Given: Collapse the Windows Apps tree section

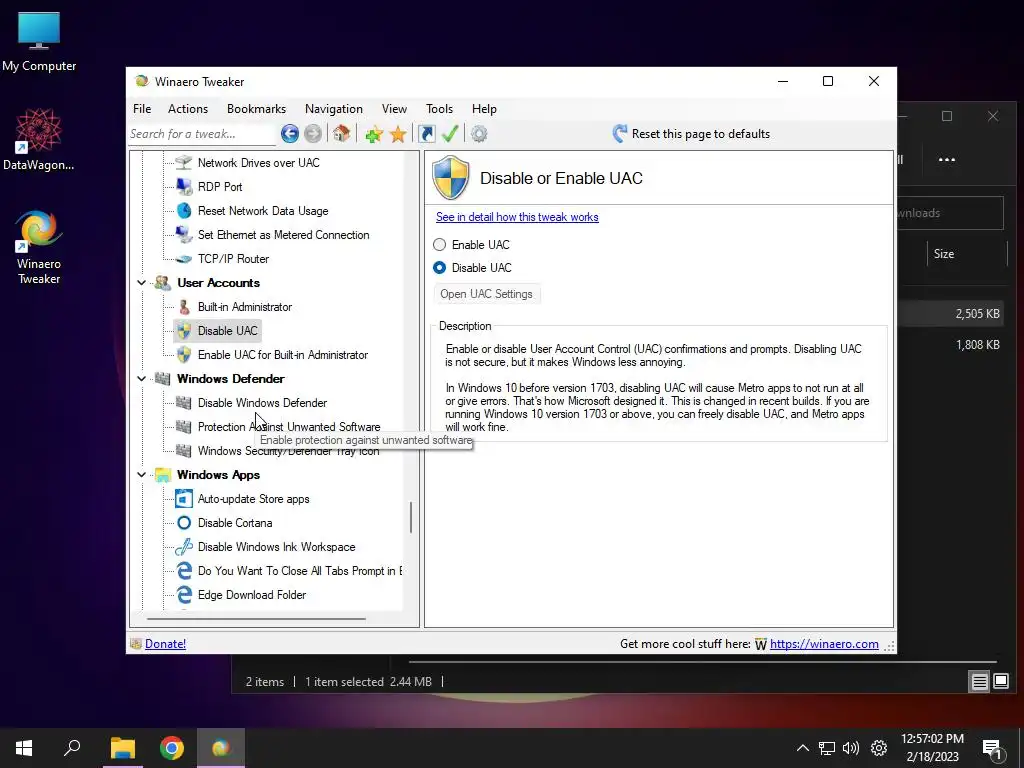Looking at the screenshot, I should click(142, 475).
